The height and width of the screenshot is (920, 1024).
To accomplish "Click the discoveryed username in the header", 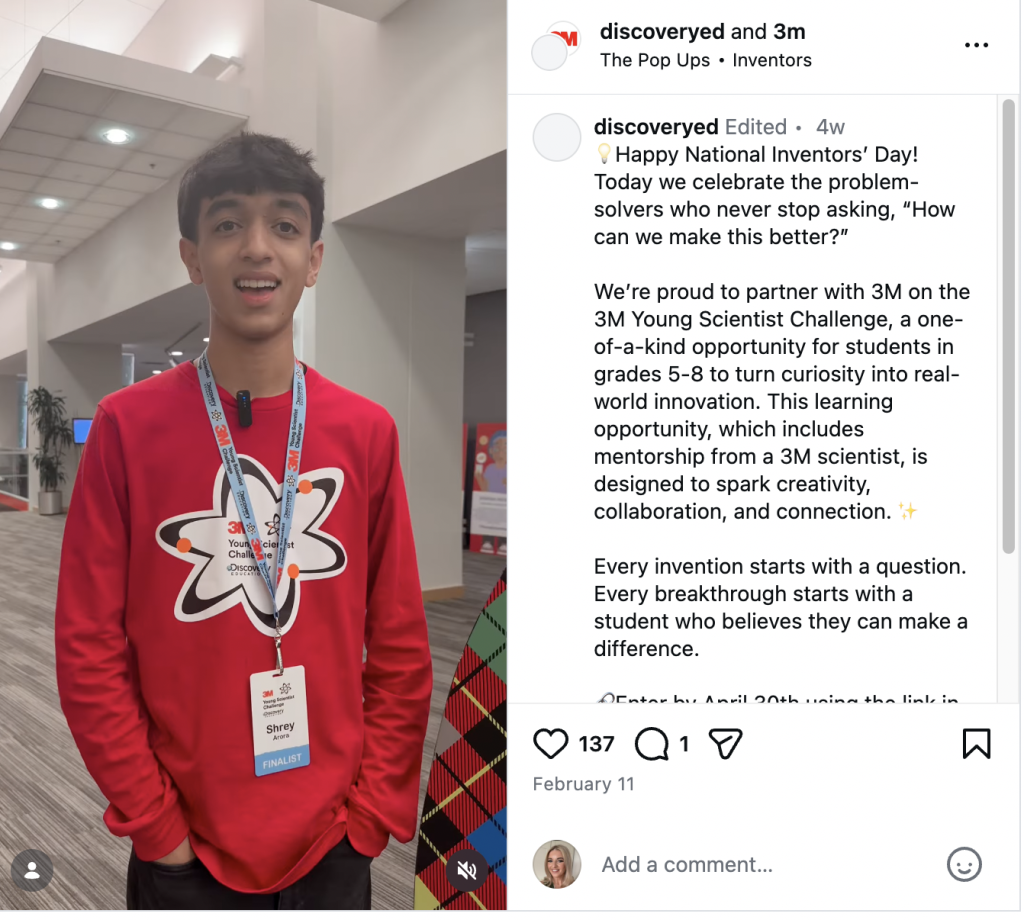I will pos(662,31).
